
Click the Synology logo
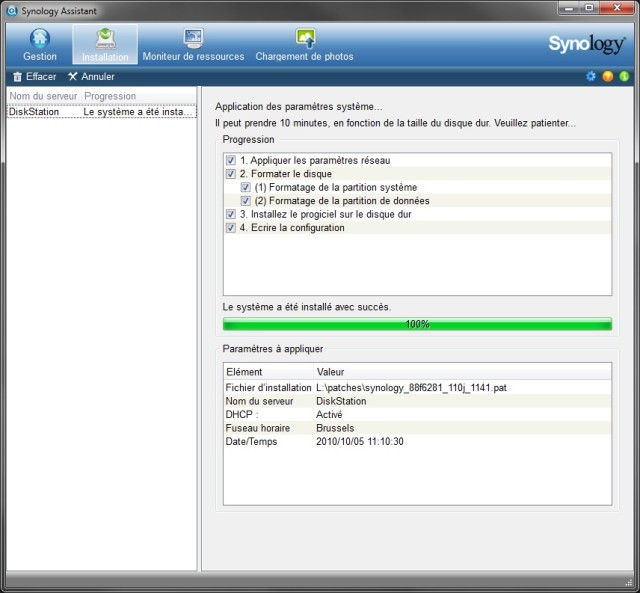[x=587, y=44]
